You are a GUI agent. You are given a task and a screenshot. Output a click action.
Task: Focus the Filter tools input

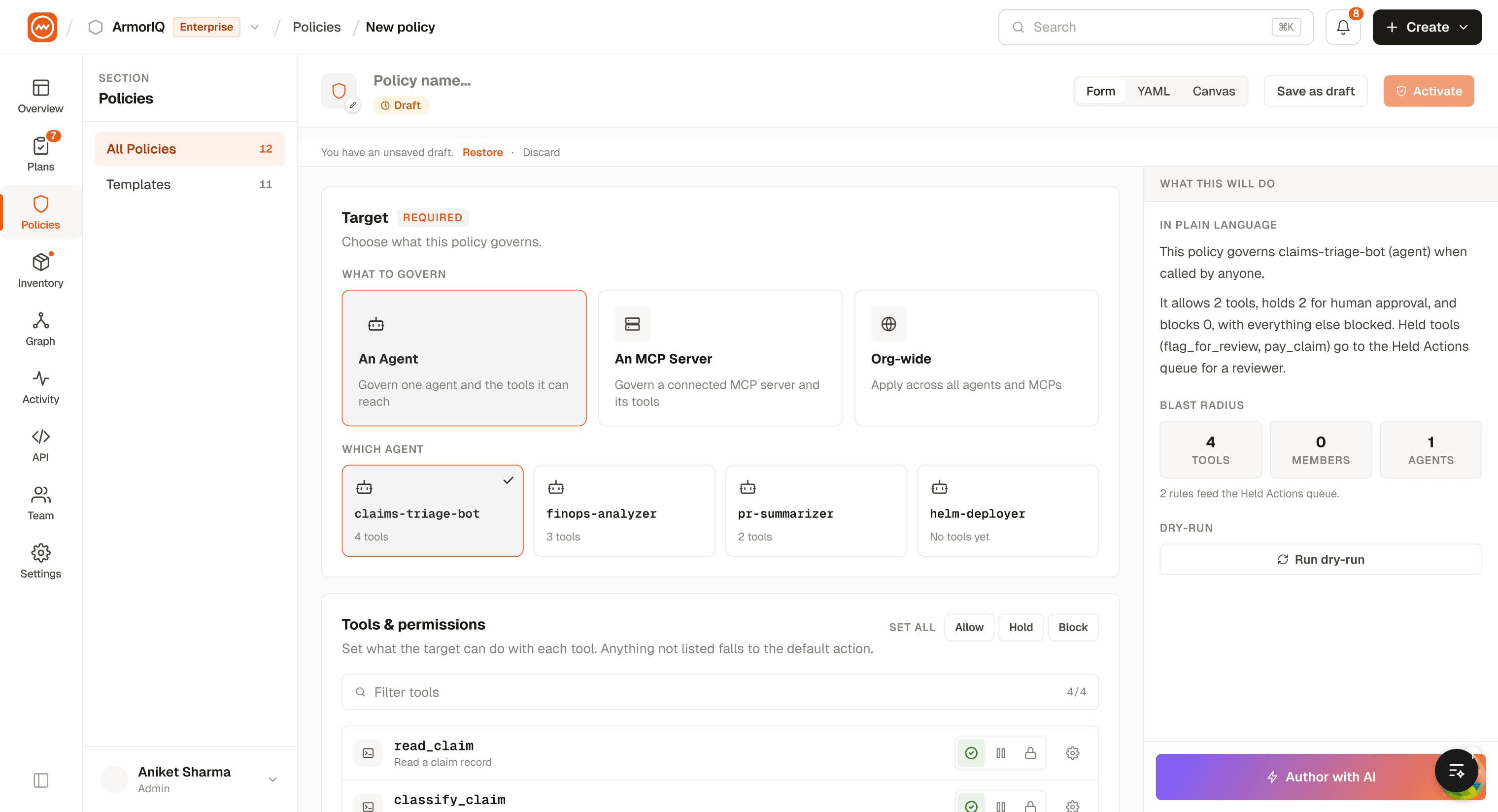coord(720,692)
